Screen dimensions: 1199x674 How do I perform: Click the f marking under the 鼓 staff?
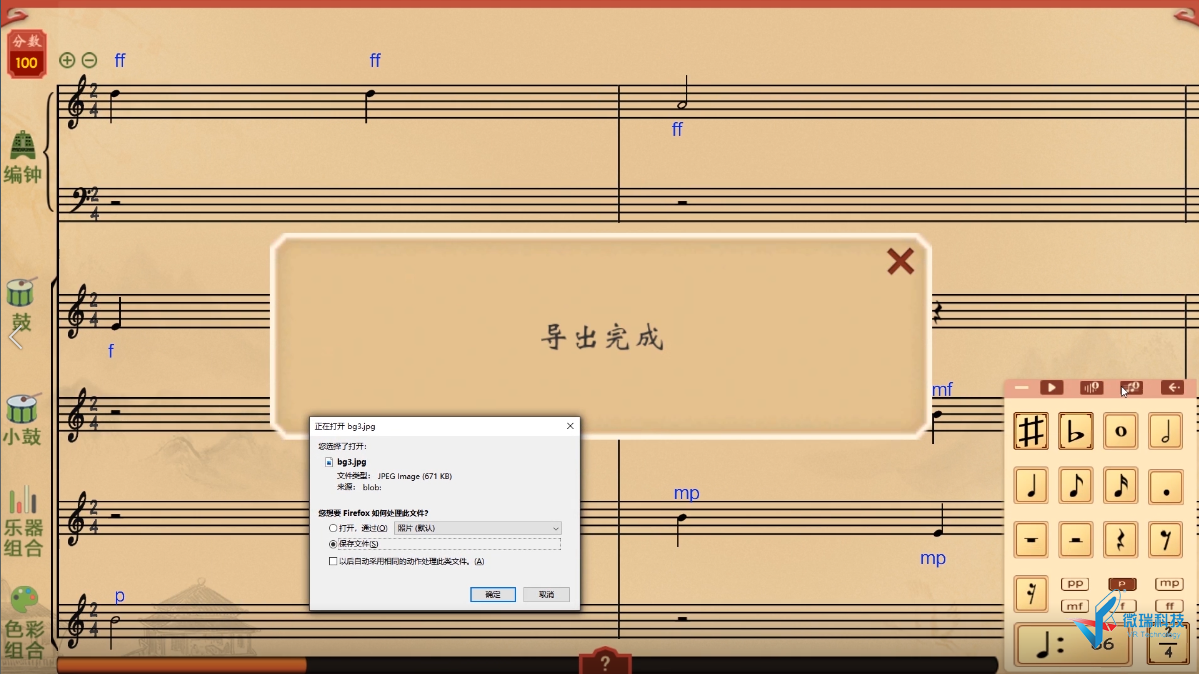(111, 351)
